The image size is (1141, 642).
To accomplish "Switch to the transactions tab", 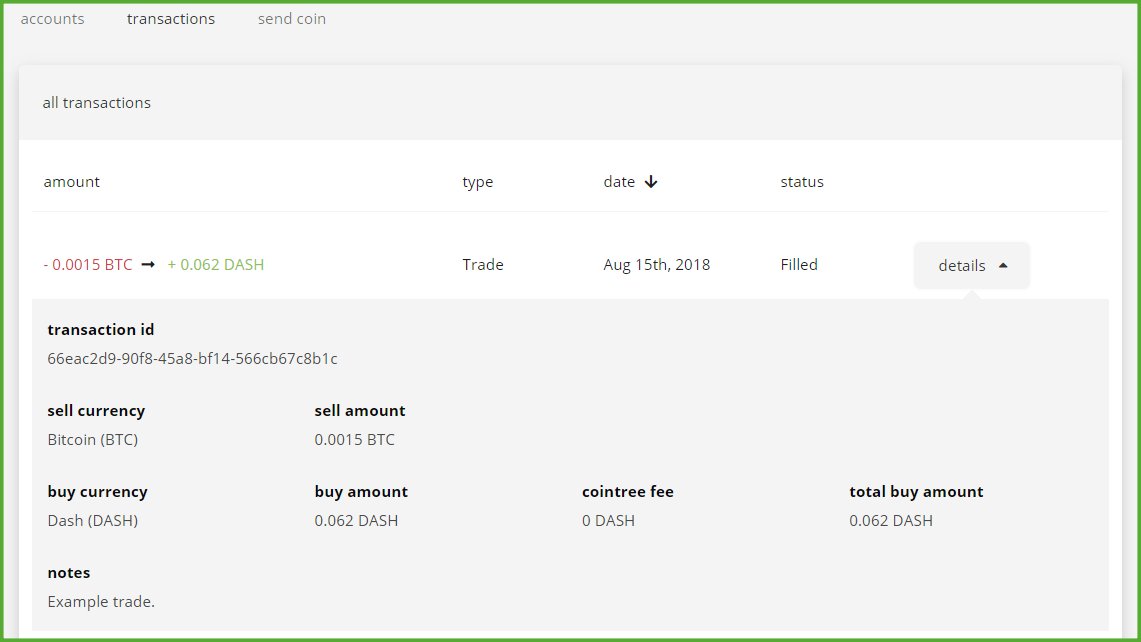I will point(171,19).
